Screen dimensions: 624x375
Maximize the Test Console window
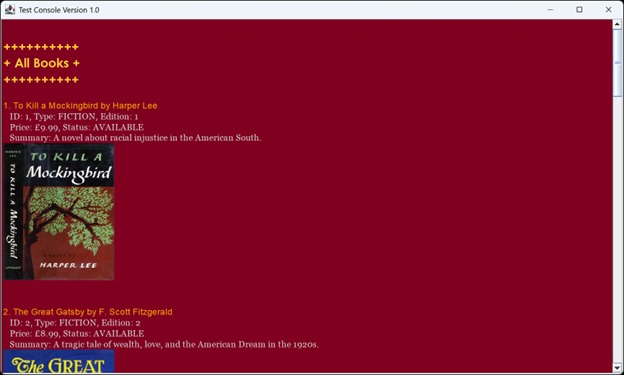[579, 10]
